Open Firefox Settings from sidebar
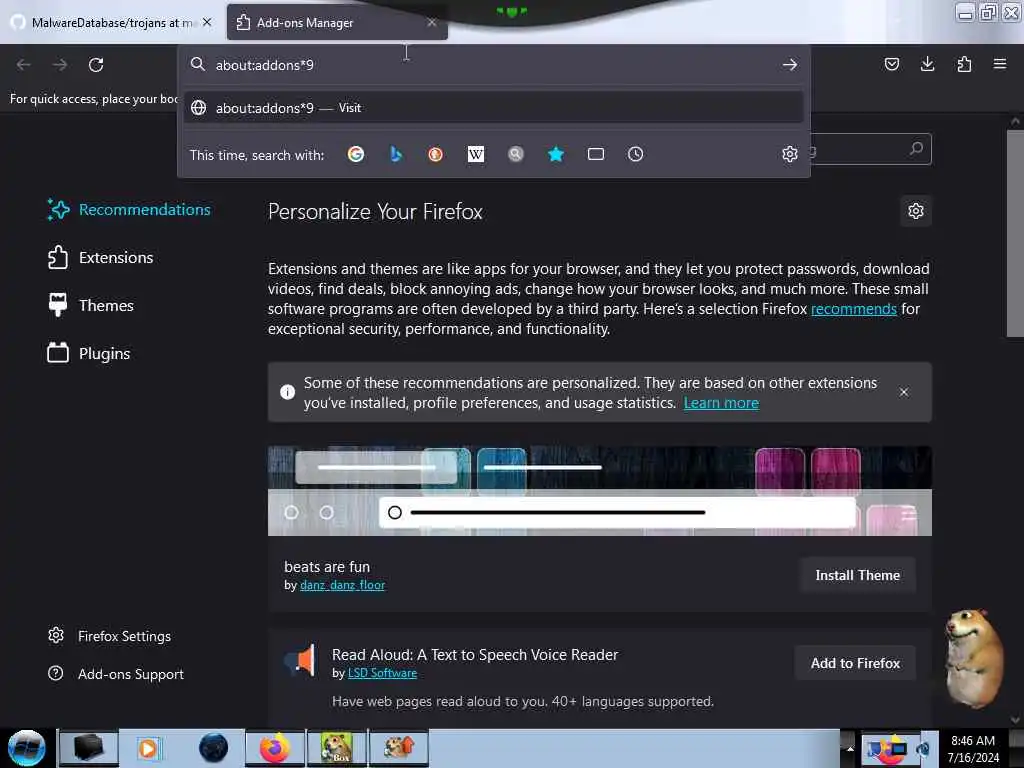Image resolution: width=1024 pixels, height=768 pixels. 110,635
